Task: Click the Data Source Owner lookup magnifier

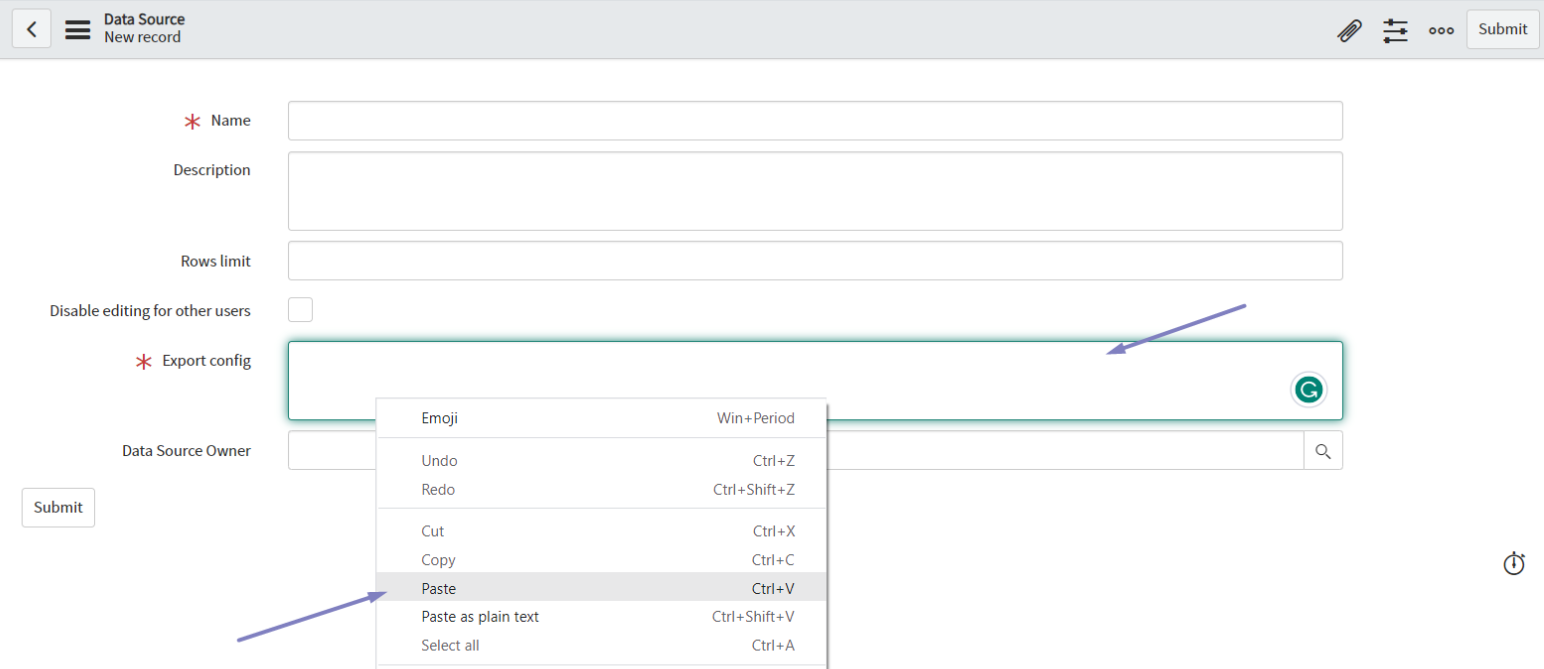Action: pos(1323,451)
